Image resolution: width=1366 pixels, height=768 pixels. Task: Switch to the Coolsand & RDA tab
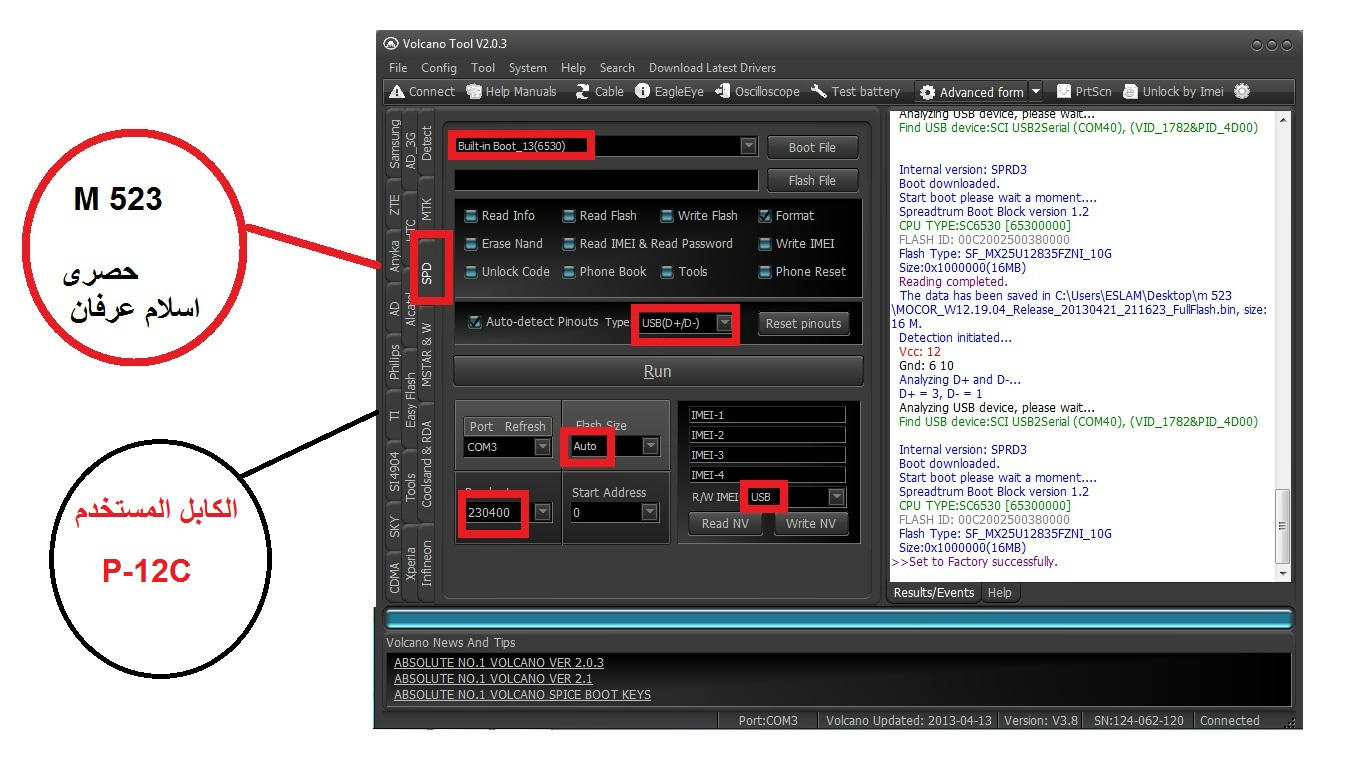[427, 464]
